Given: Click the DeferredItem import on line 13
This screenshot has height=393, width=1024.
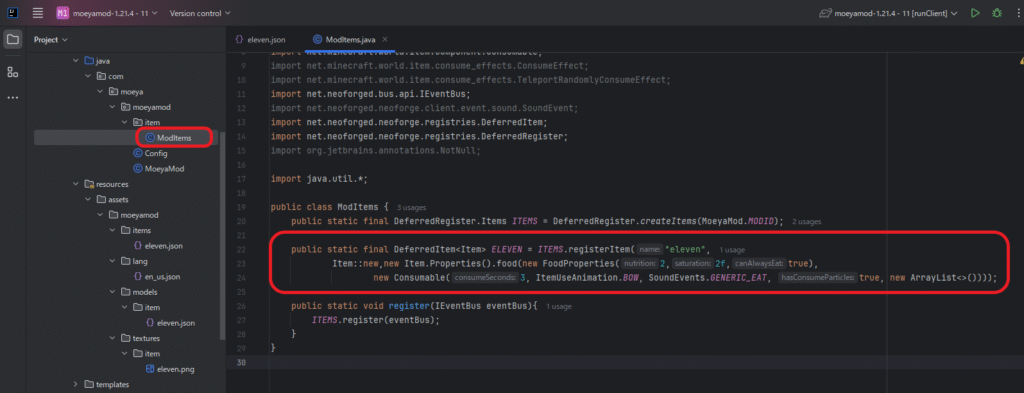Looking at the screenshot, I should point(408,122).
